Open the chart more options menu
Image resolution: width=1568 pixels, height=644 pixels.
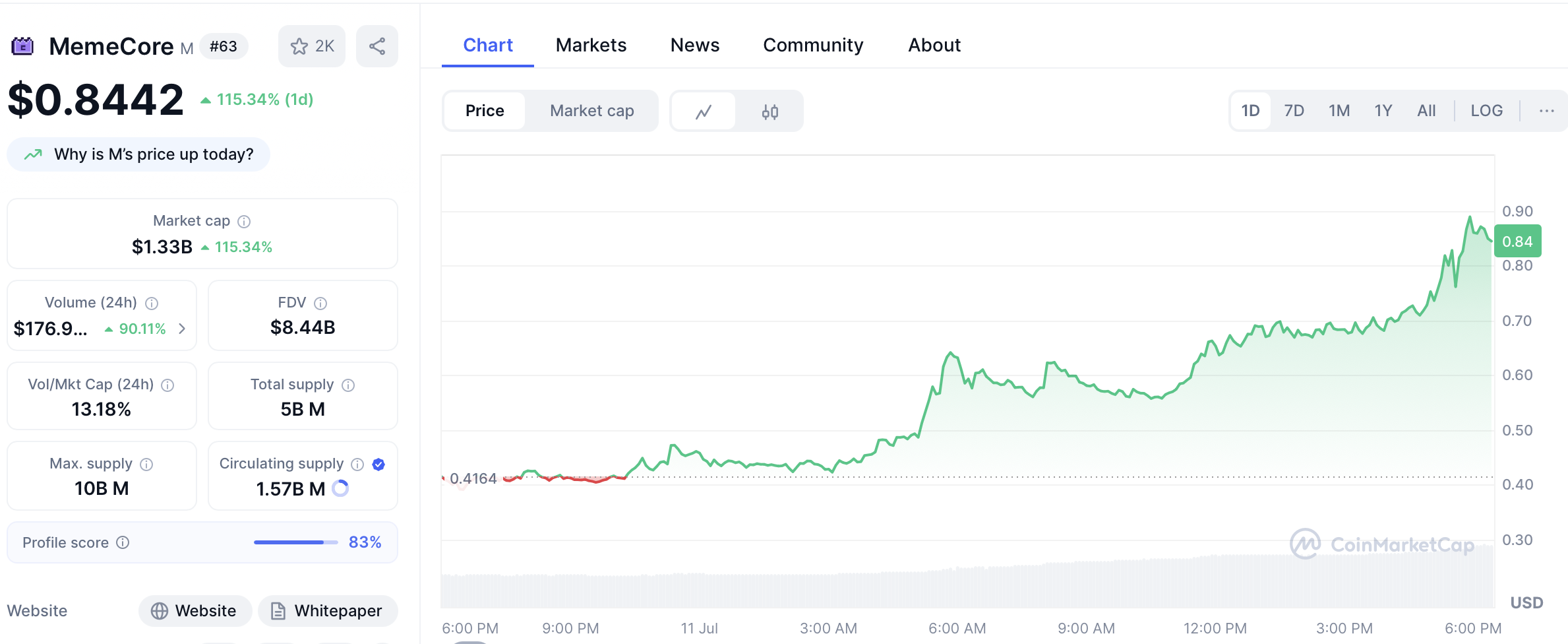1546,111
